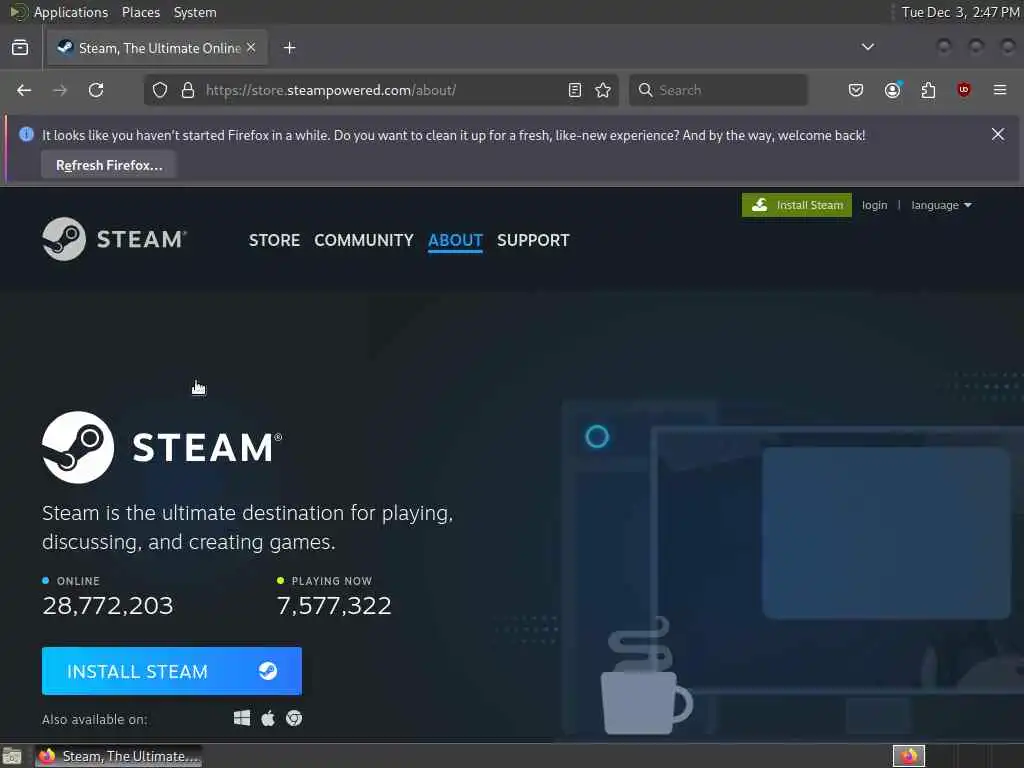Image resolution: width=1024 pixels, height=768 pixels.
Task: Open the extensions puzzle icon
Action: [928, 90]
